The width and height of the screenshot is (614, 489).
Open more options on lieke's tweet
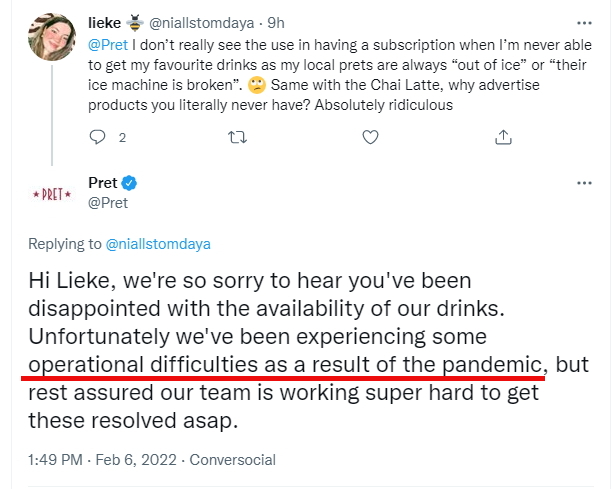pyautogui.click(x=584, y=23)
